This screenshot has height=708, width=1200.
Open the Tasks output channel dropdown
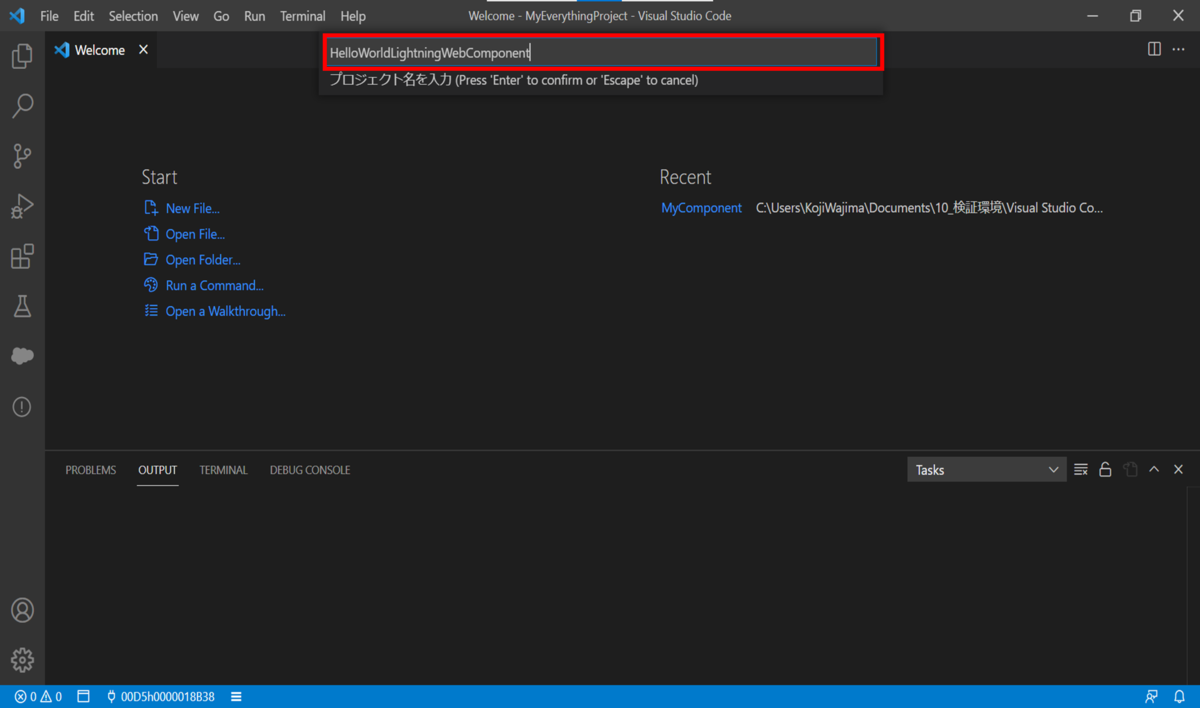[x=986, y=470]
